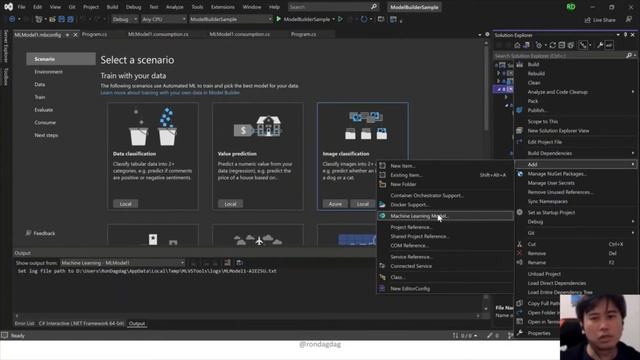The width and height of the screenshot is (640, 360).
Task: Click the Output panel horizontal scrollbar
Action: pyautogui.click(x=247, y=316)
